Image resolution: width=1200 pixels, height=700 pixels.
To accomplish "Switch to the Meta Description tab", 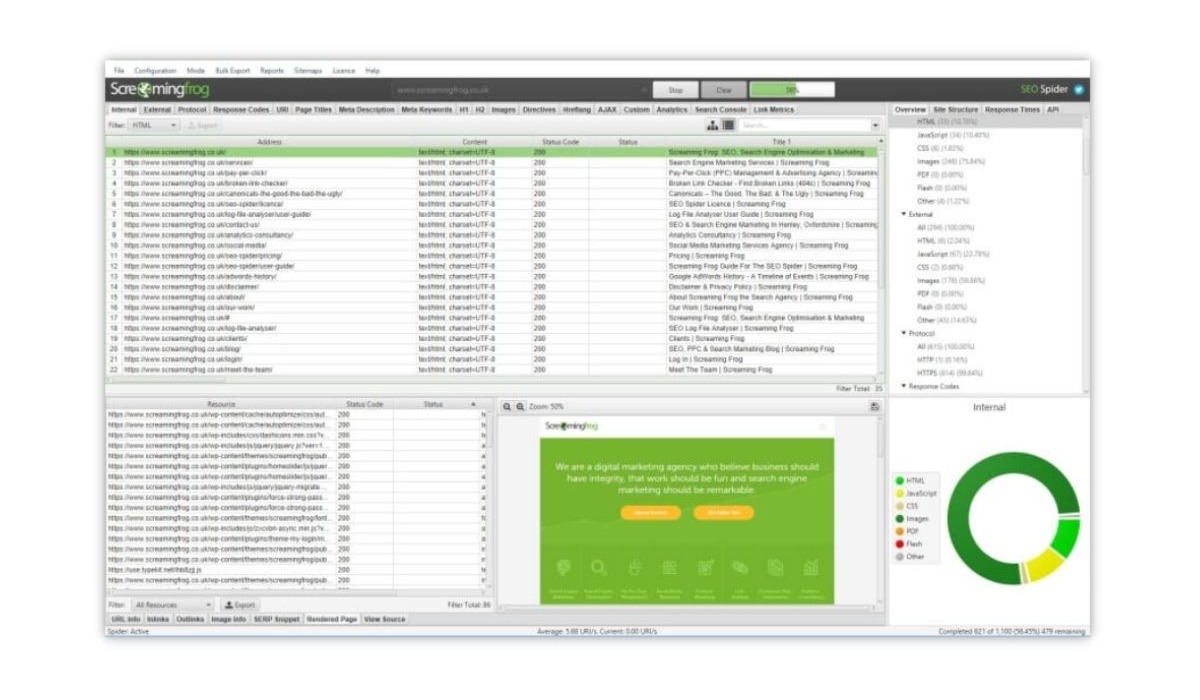I will [367, 110].
